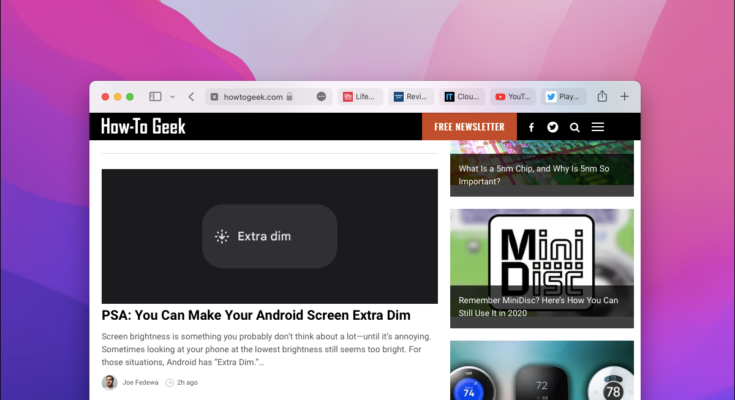735x400 pixels.
Task: Switch to the YouTube tab
Action: pos(513,97)
